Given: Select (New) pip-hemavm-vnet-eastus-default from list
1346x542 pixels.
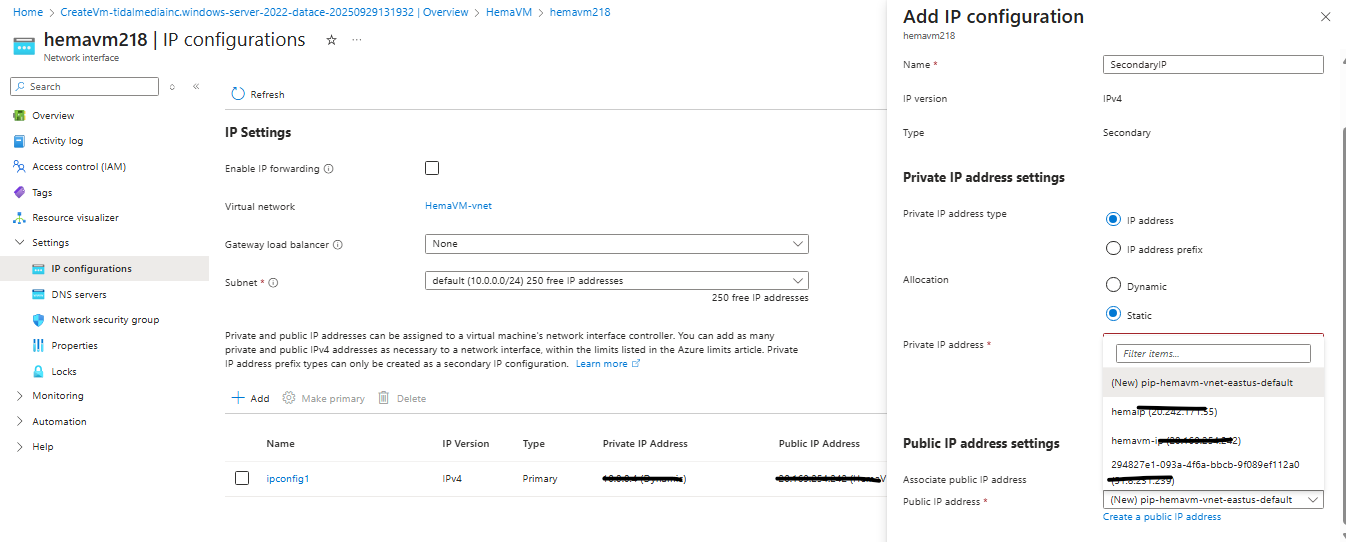Looking at the screenshot, I should pos(1213,383).
